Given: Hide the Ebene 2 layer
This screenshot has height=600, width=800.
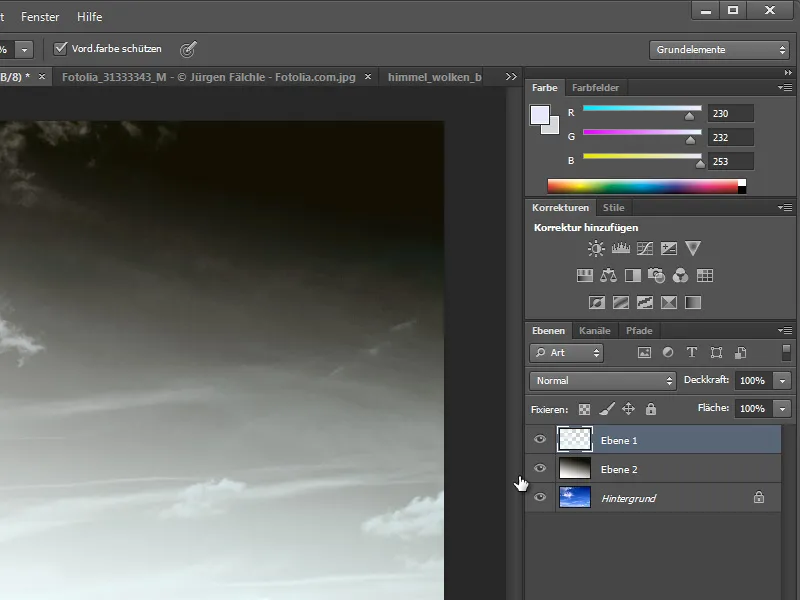Looking at the screenshot, I should [x=540, y=468].
